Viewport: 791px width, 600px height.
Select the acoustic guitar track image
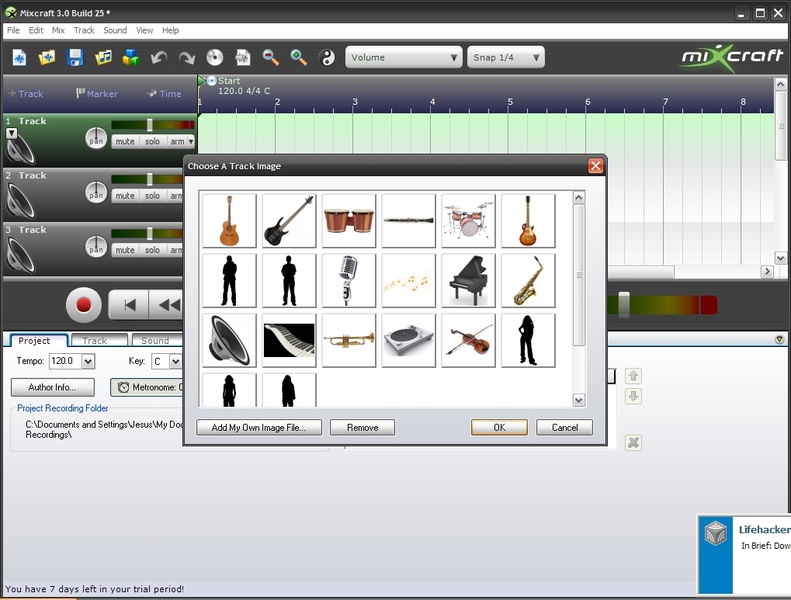click(229, 221)
